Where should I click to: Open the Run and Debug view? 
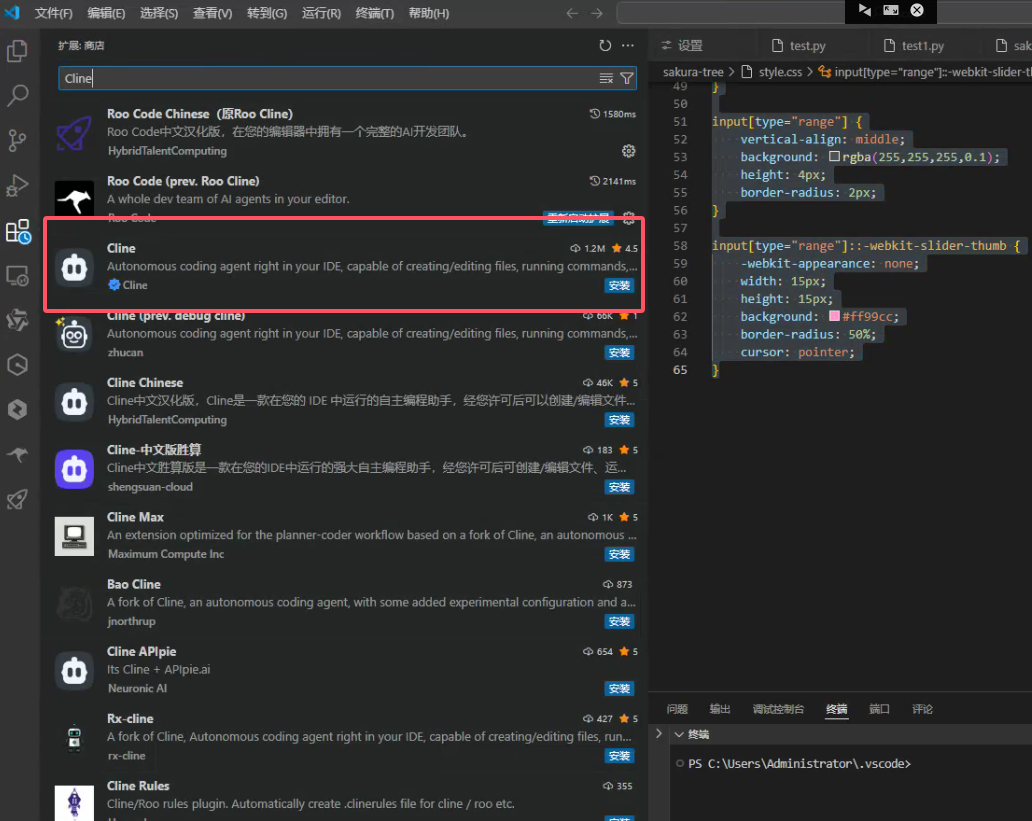point(18,186)
